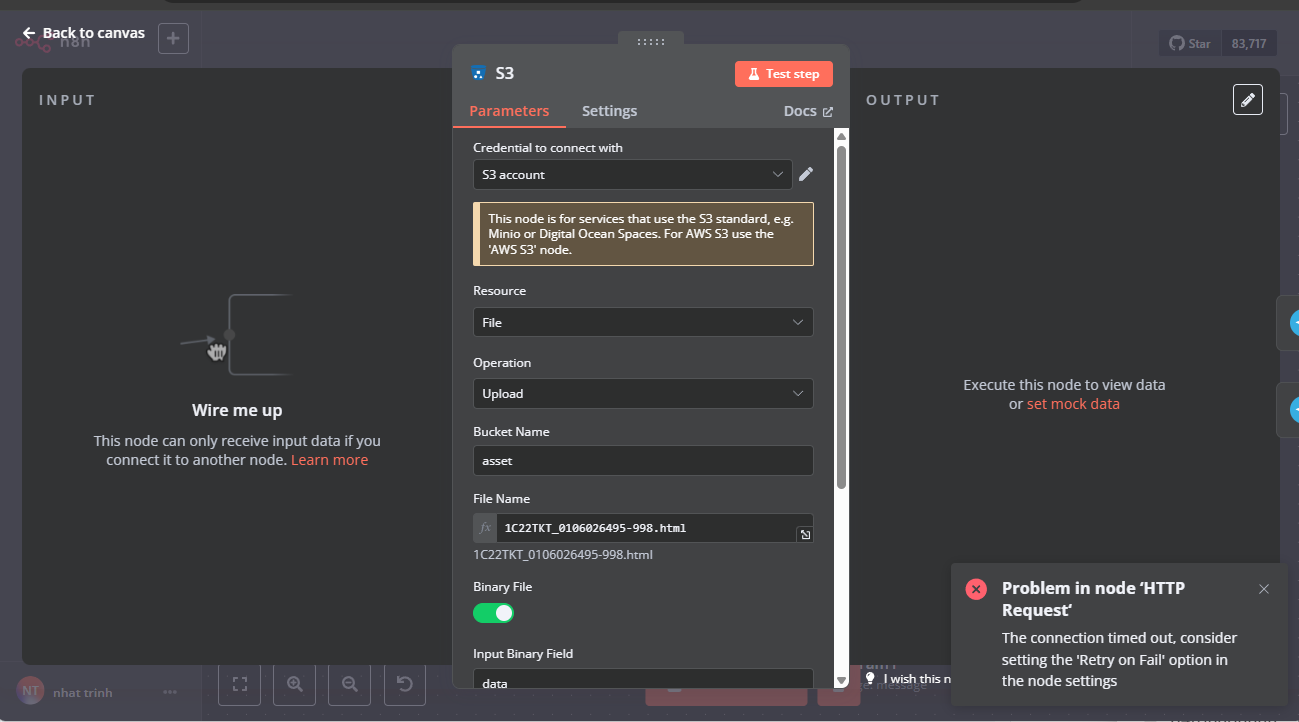
Task: Open GitHub Star button
Action: [1189, 43]
